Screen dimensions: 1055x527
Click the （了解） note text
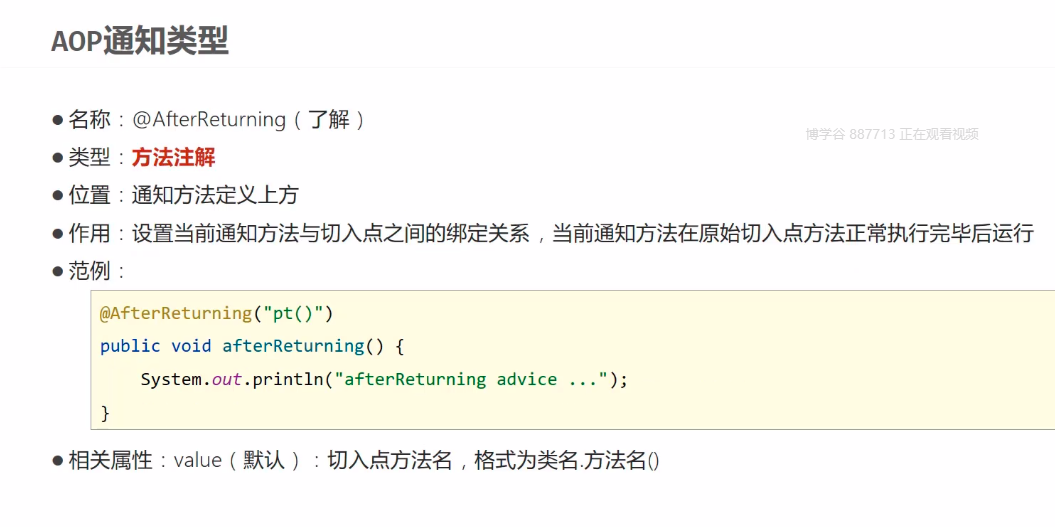tap(329, 120)
